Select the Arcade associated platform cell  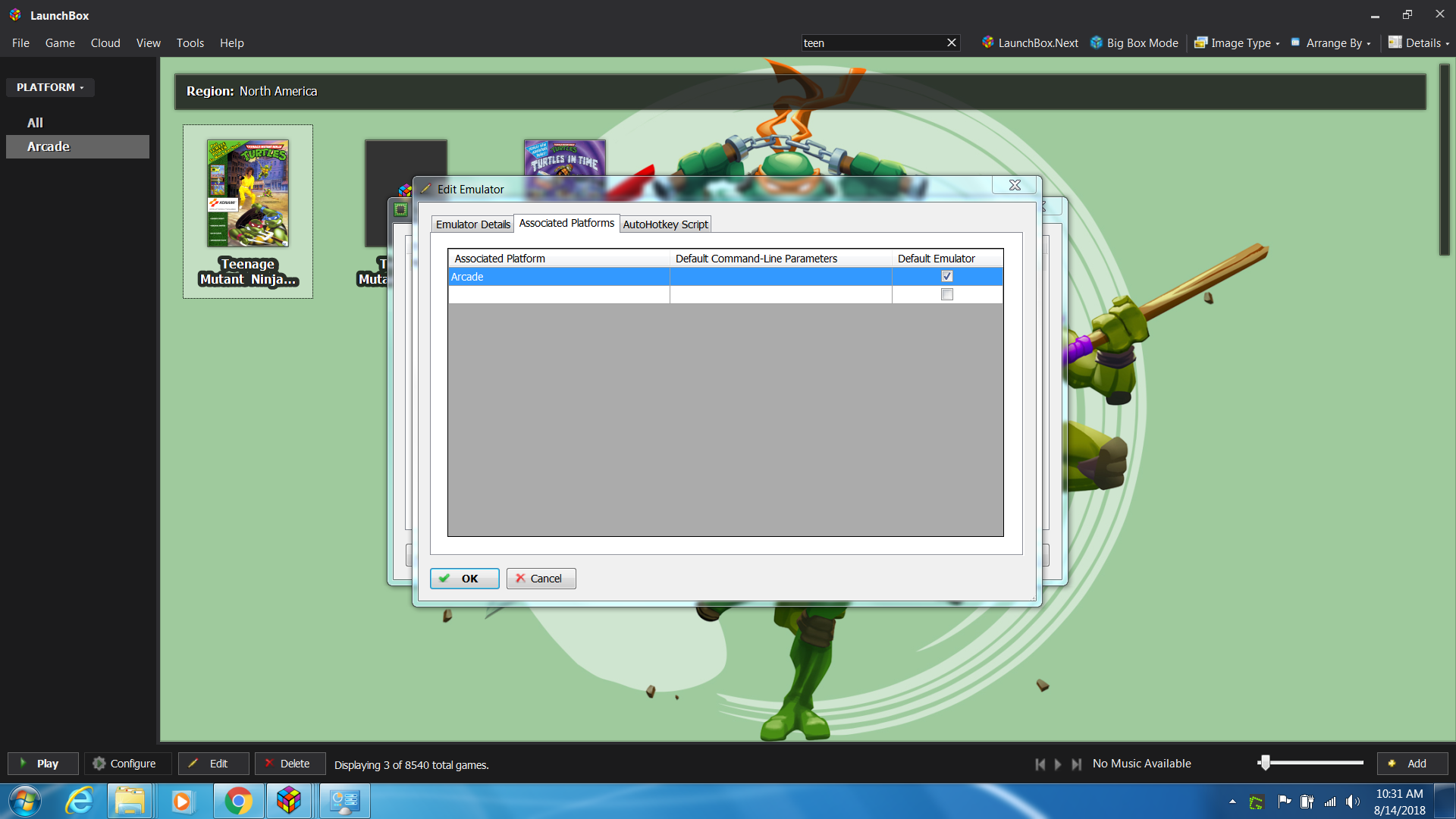(559, 277)
